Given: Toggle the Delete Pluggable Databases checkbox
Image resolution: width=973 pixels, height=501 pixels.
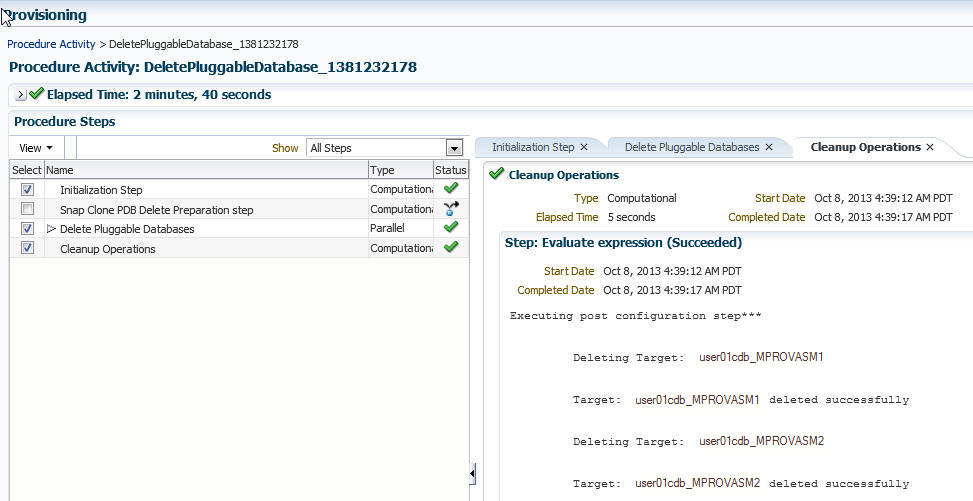Looking at the screenshot, I should pos(27,228).
